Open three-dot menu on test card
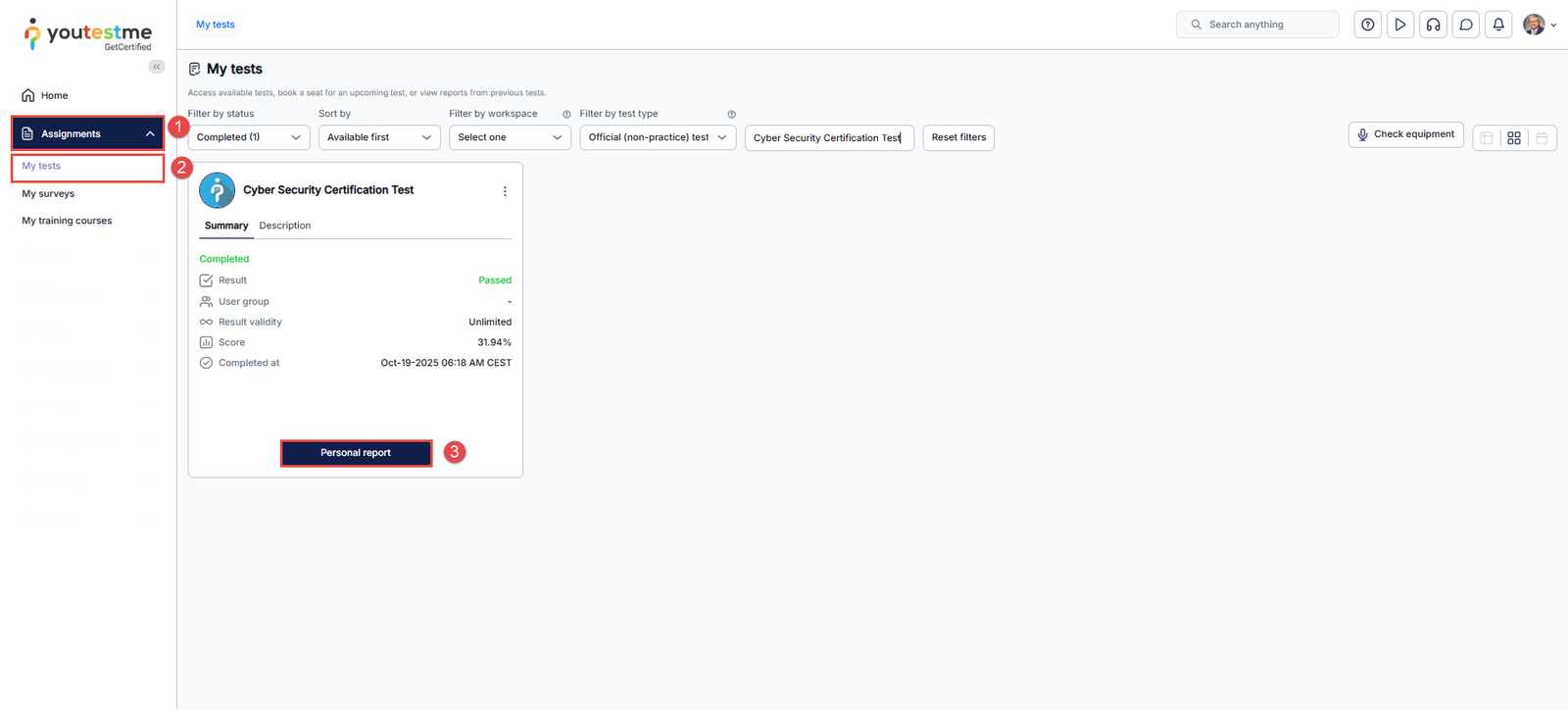The width and height of the screenshot is (1568, 710). (505, 191)
